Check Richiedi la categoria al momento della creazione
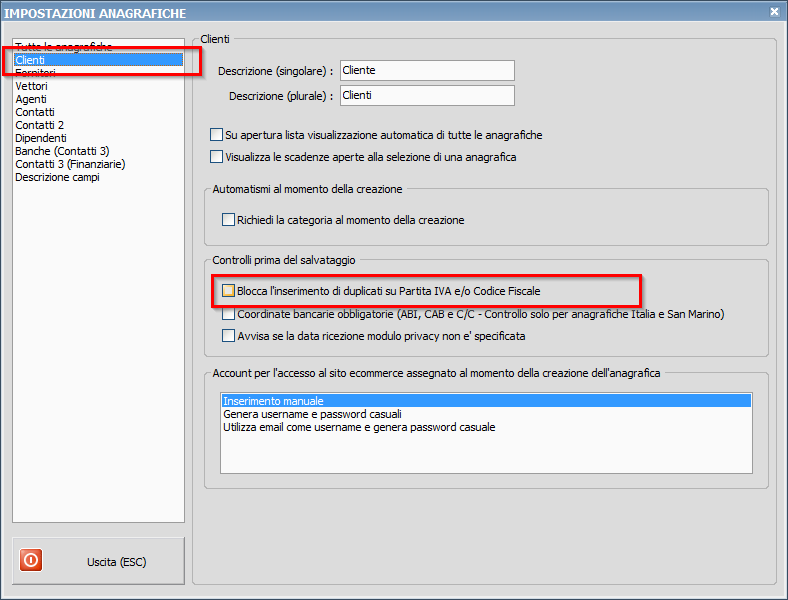Viewport: 788px width, 600px height. click(x=228, y=220)
